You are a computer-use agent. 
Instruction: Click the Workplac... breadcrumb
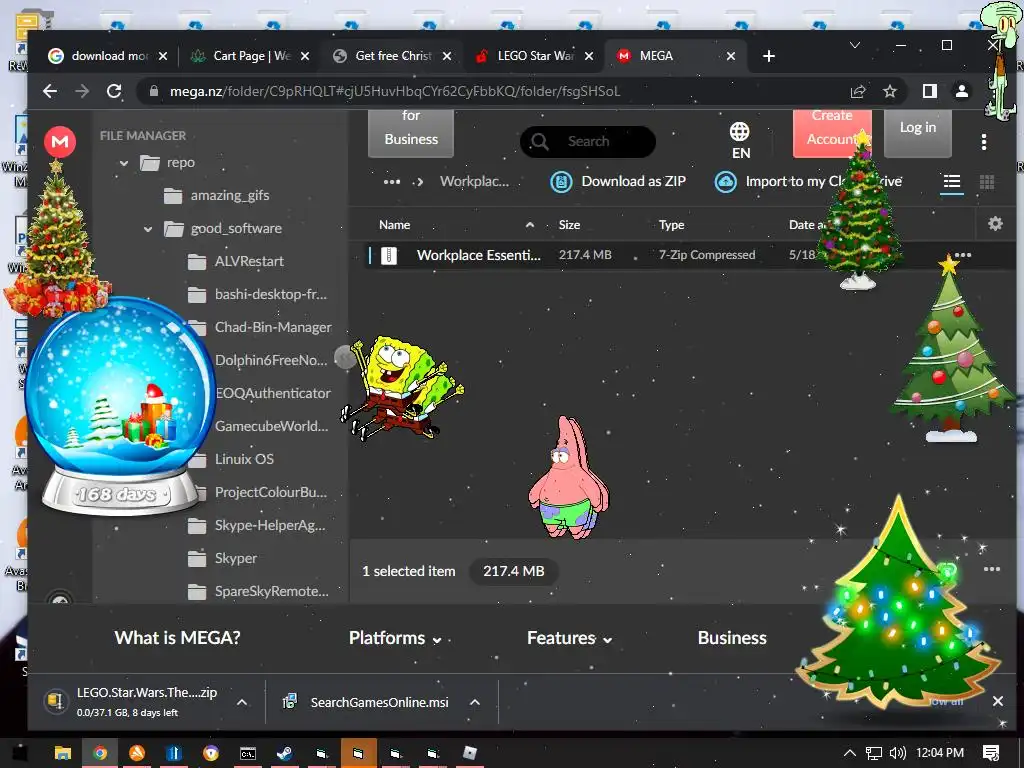[x=474, y=182]
